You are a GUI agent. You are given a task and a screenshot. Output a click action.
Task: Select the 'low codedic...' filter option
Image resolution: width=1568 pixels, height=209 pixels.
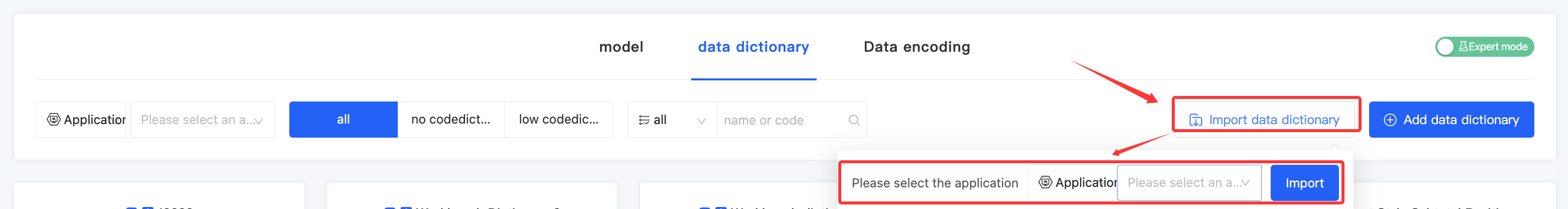coord(558,120)
